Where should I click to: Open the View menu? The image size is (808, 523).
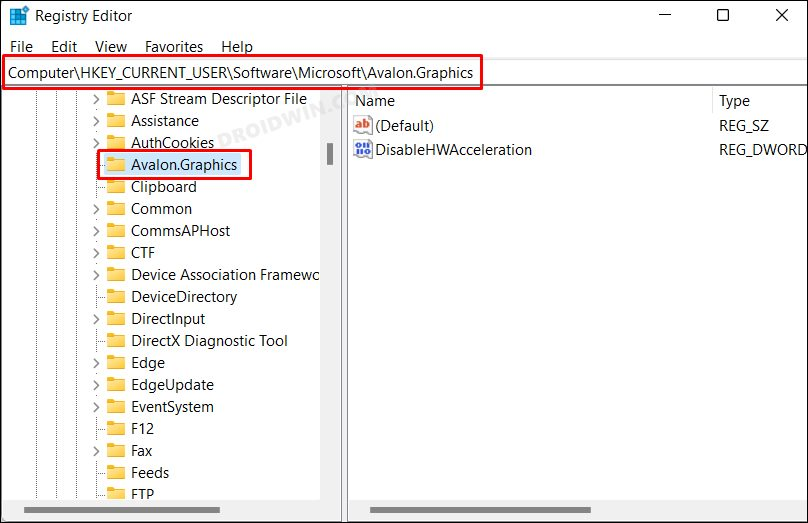[x=111, y=47]
